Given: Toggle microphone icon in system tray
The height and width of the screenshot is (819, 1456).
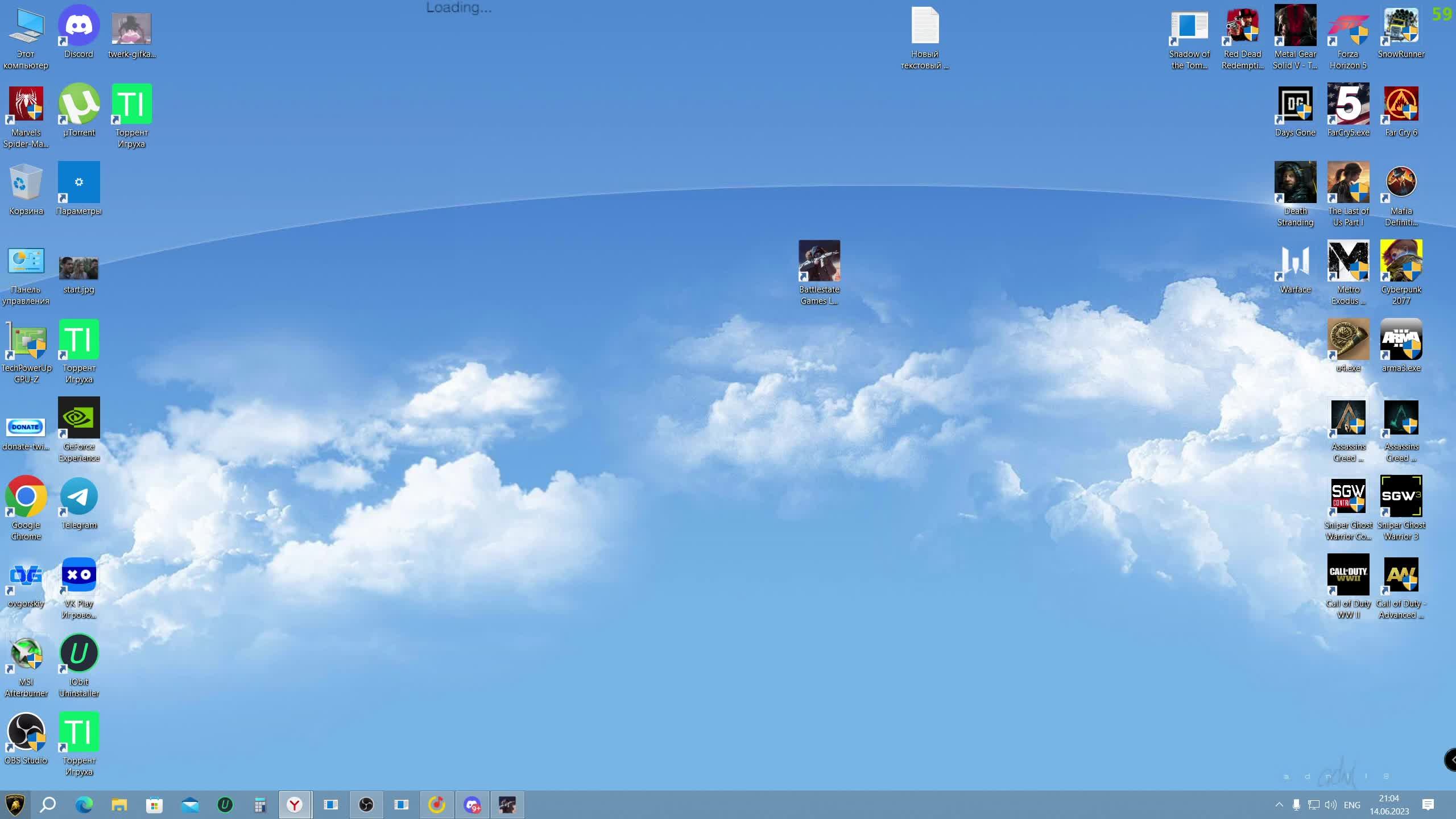Looking at the screenshot, I should [x=1296, y=805].
